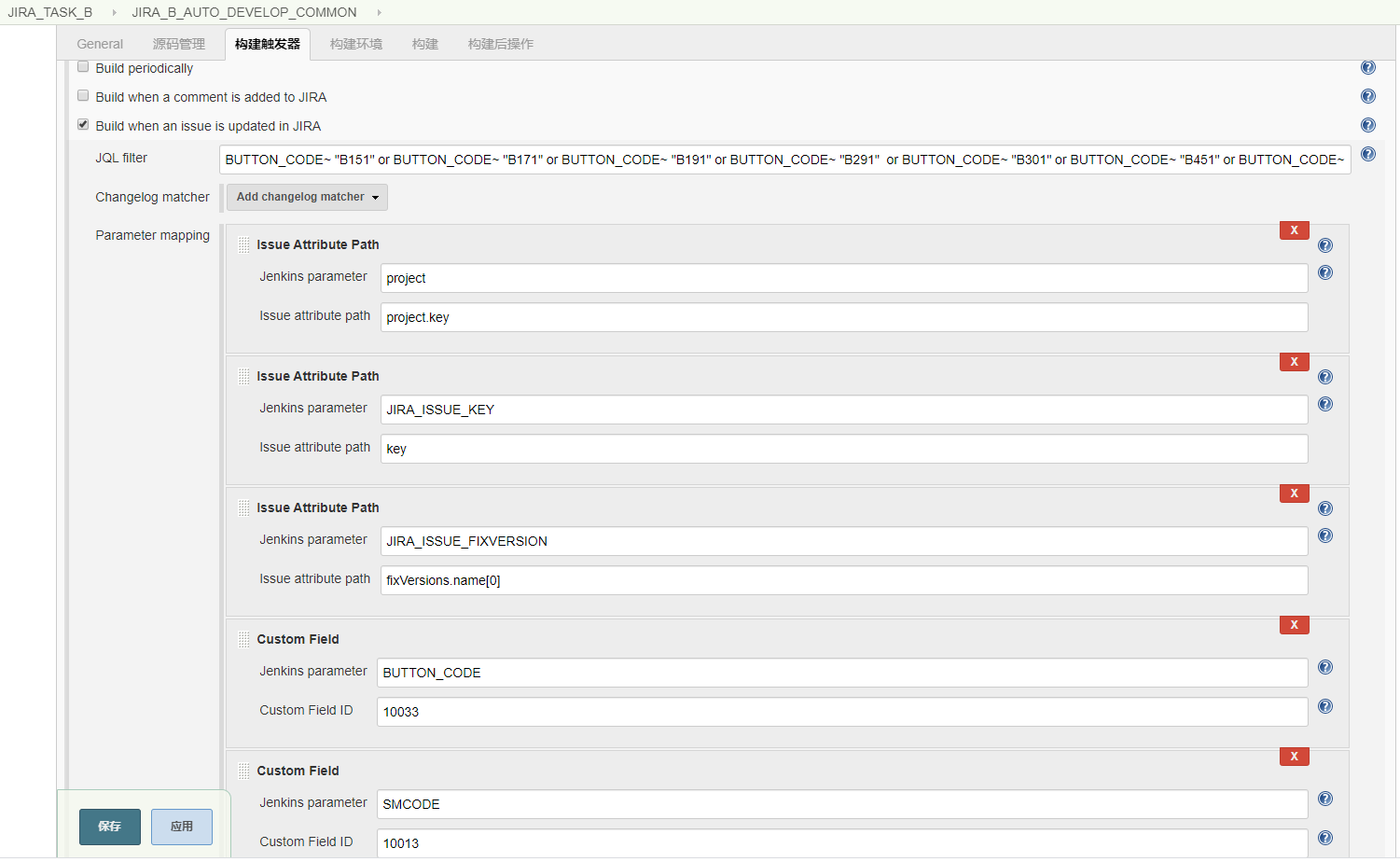
Task: Open the 源码管理 tab
Action: (x=178, y=44)
